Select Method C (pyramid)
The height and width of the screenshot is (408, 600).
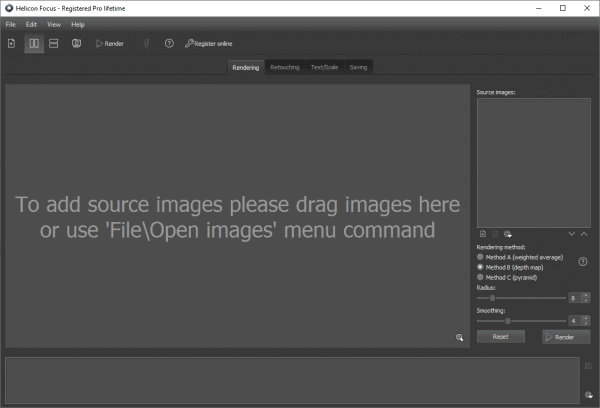pos(481,277)
